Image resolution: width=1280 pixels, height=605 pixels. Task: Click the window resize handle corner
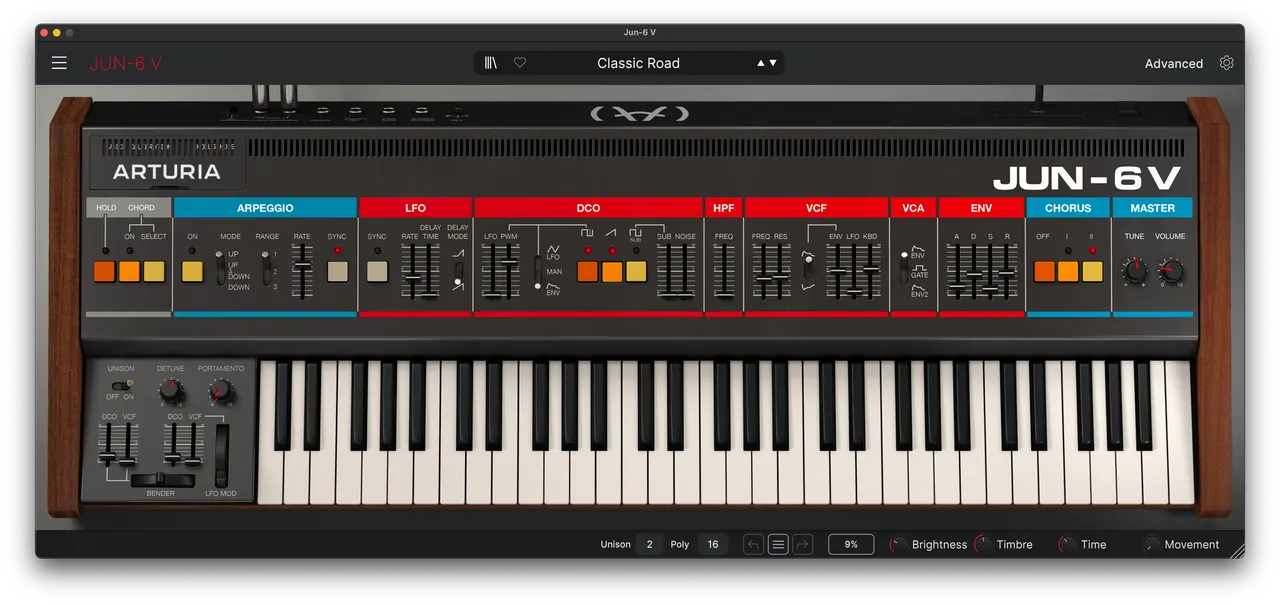click(1237, 550)
